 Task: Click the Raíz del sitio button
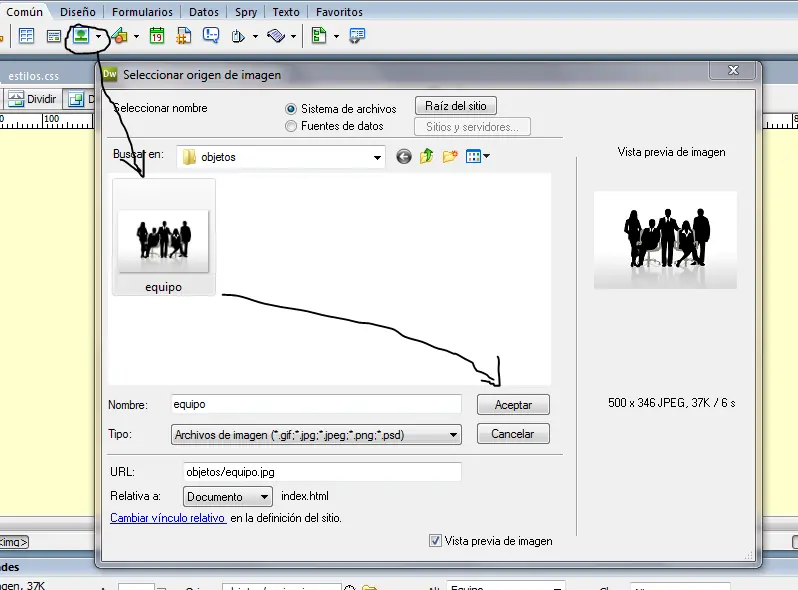[x=455, y=106]
